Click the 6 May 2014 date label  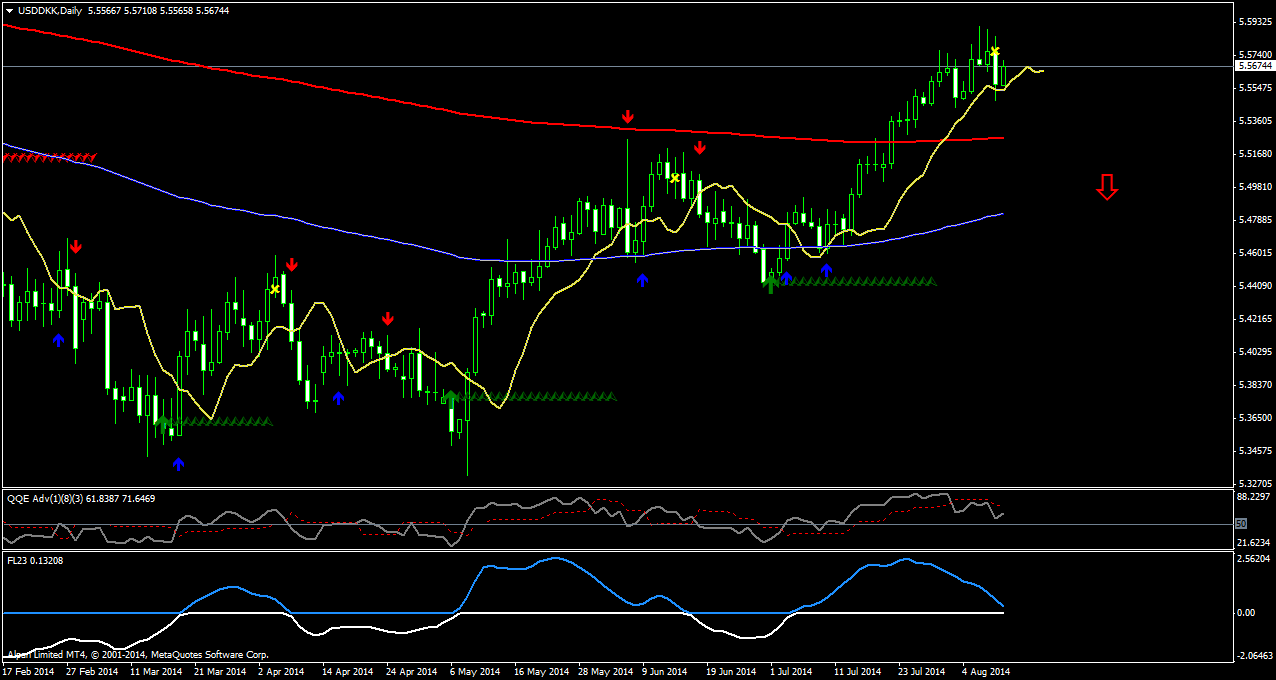[x=475, y=672]
